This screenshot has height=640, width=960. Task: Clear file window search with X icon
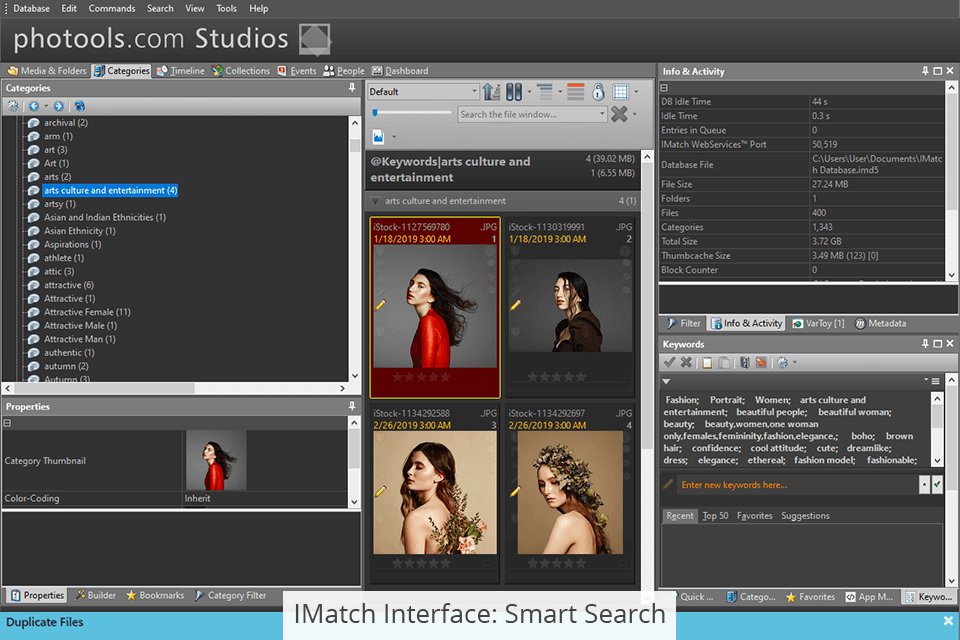coord(620,114)
